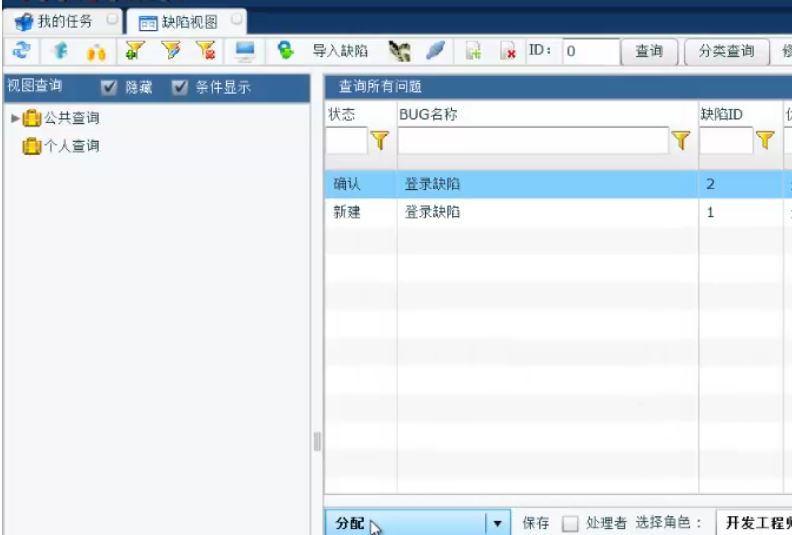Click the filter funnel beside BUG名称 column

pyautogui.click(x=680, y=140)
